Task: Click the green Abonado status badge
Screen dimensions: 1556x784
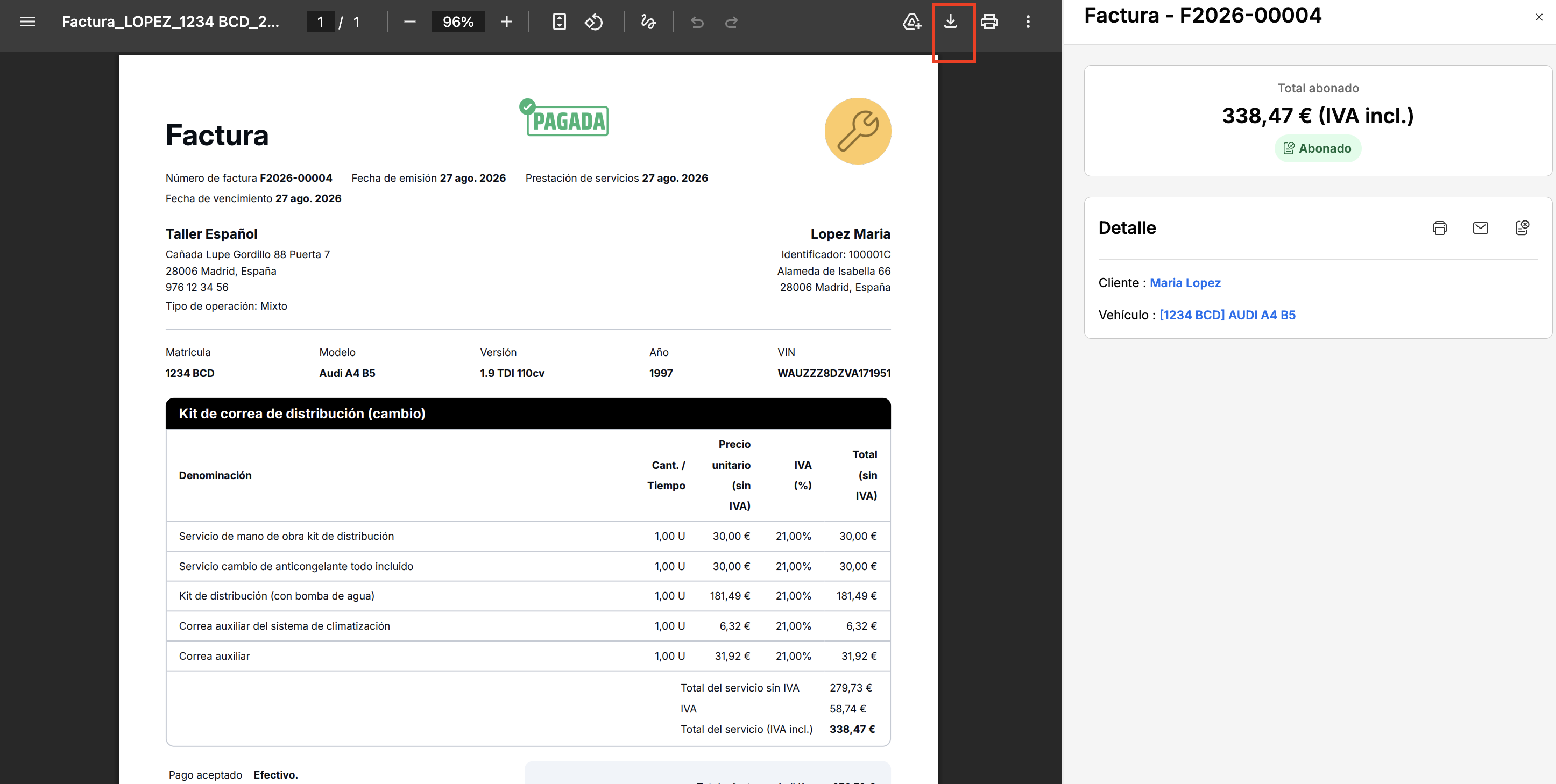Action: [1318, 148]
